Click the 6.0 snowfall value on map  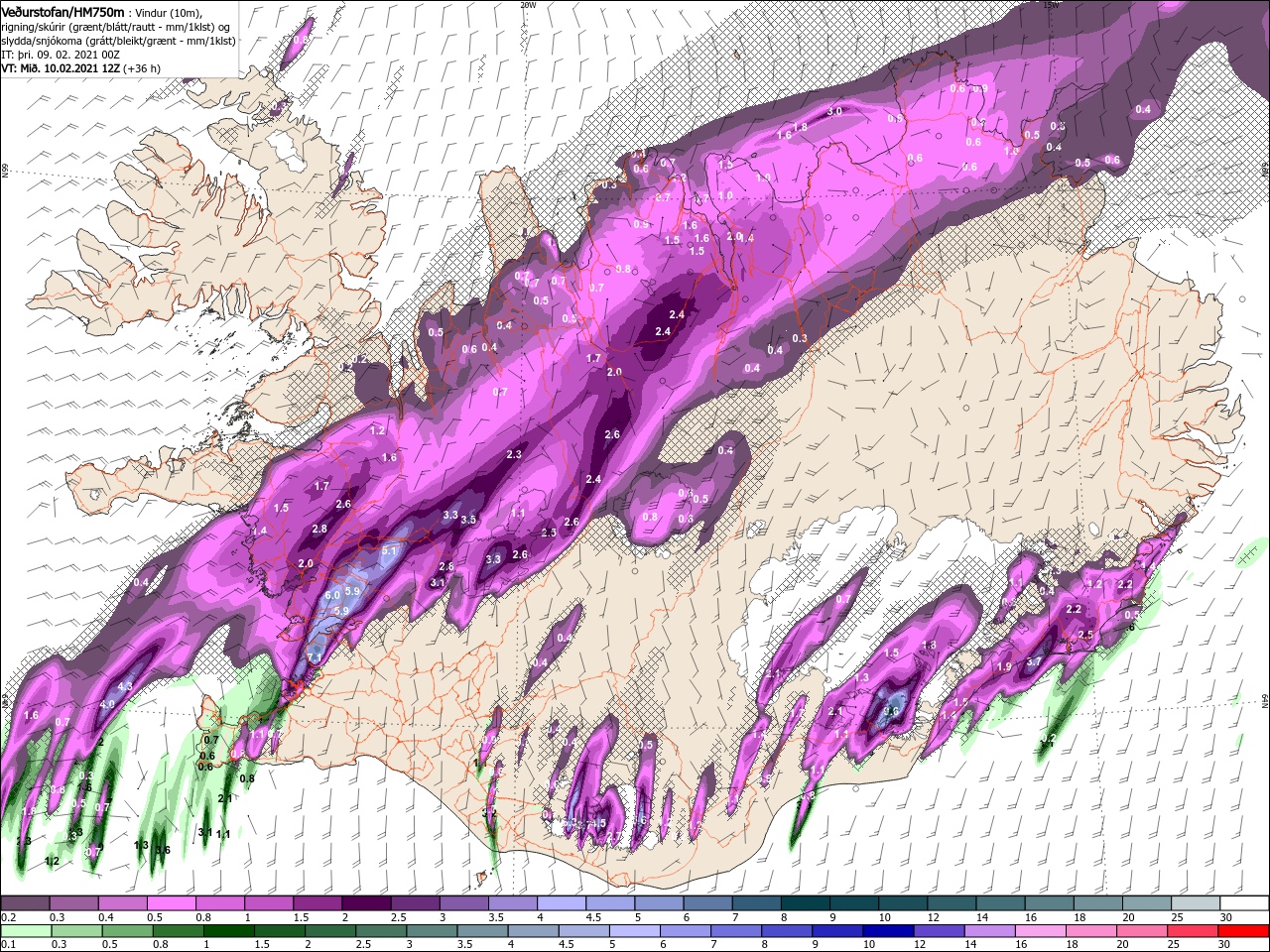coord(332,595)
